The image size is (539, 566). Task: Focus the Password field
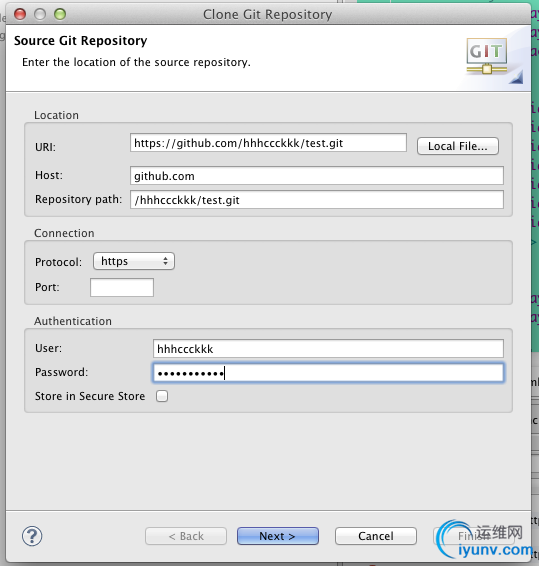(328, 373)
